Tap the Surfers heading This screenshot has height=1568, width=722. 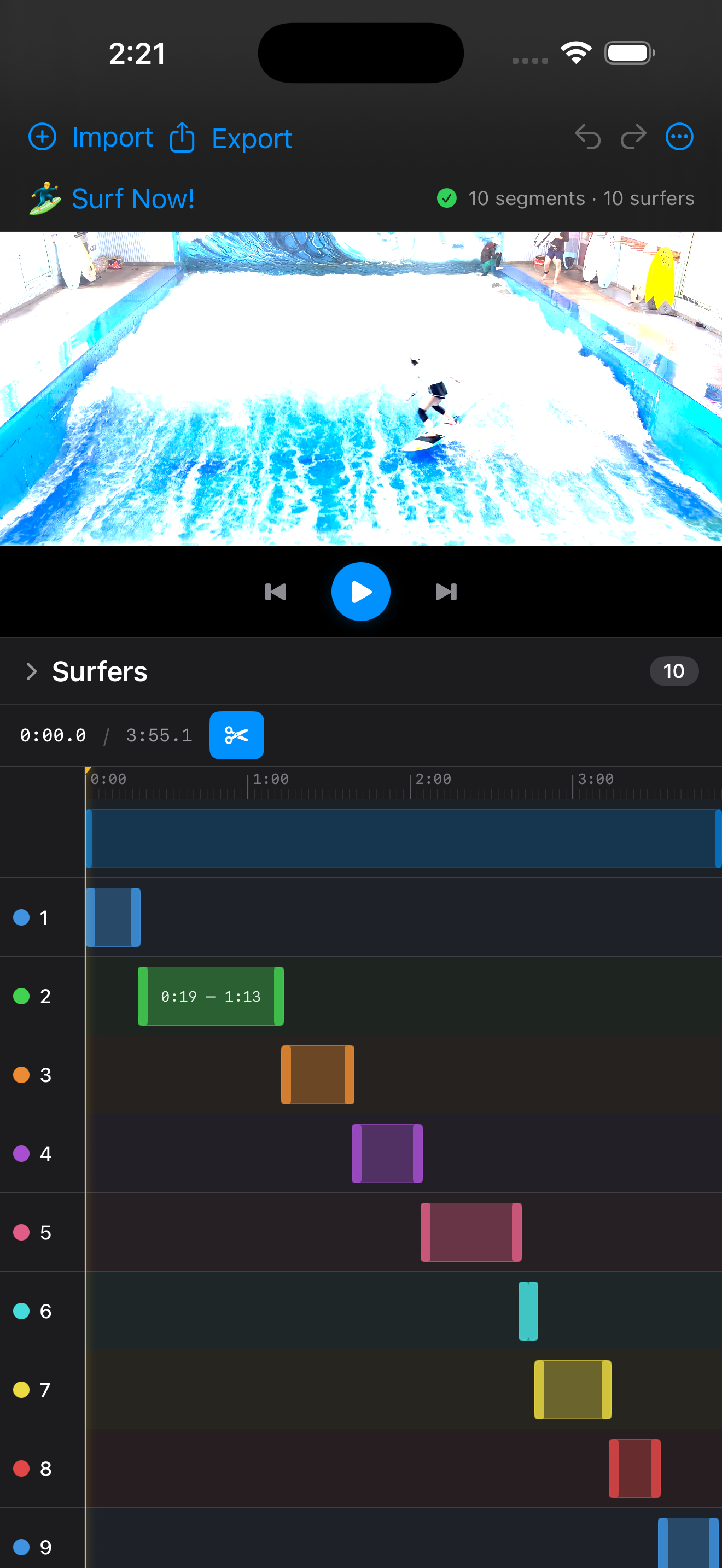pos(100,671)
